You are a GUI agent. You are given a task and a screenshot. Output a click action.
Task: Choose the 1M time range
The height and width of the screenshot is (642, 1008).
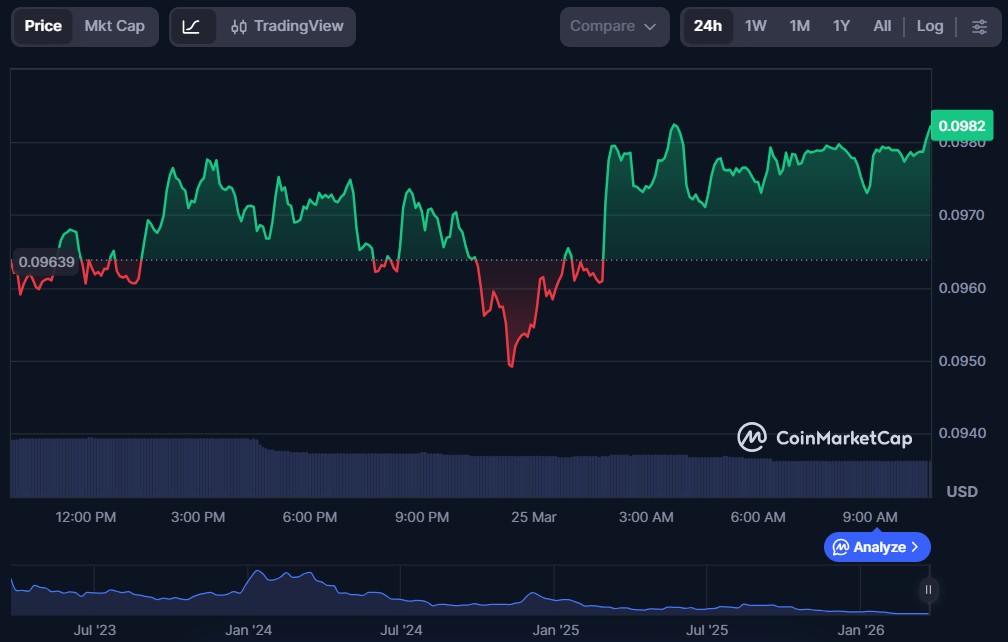[x=799, y=27]
